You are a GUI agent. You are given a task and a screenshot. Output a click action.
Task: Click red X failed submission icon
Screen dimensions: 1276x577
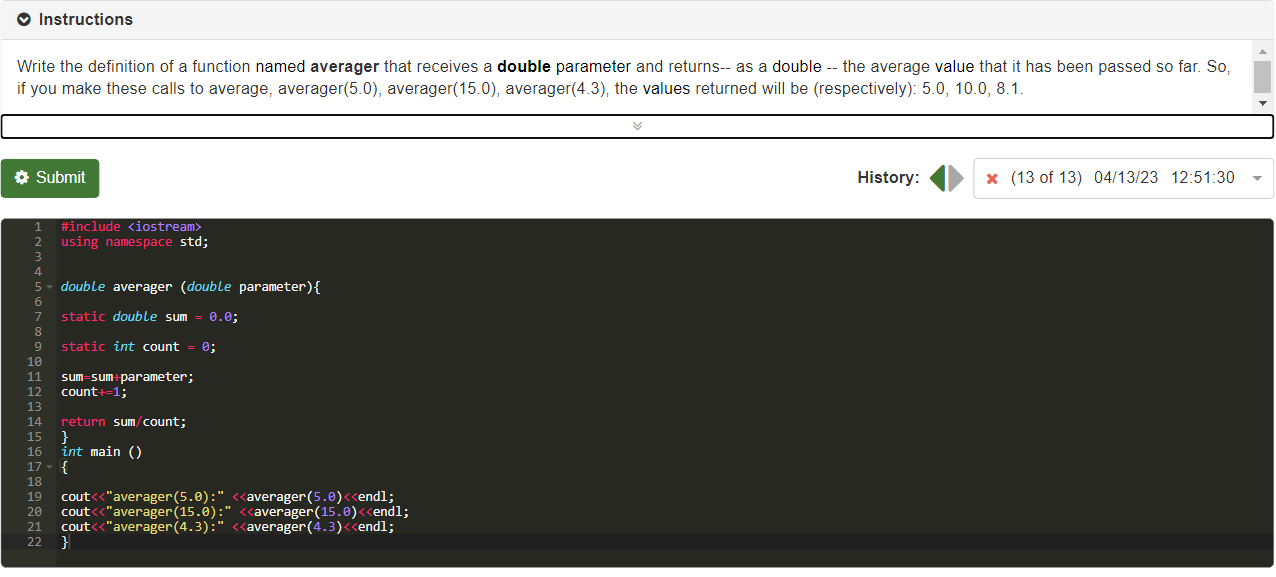coord(992,179)
